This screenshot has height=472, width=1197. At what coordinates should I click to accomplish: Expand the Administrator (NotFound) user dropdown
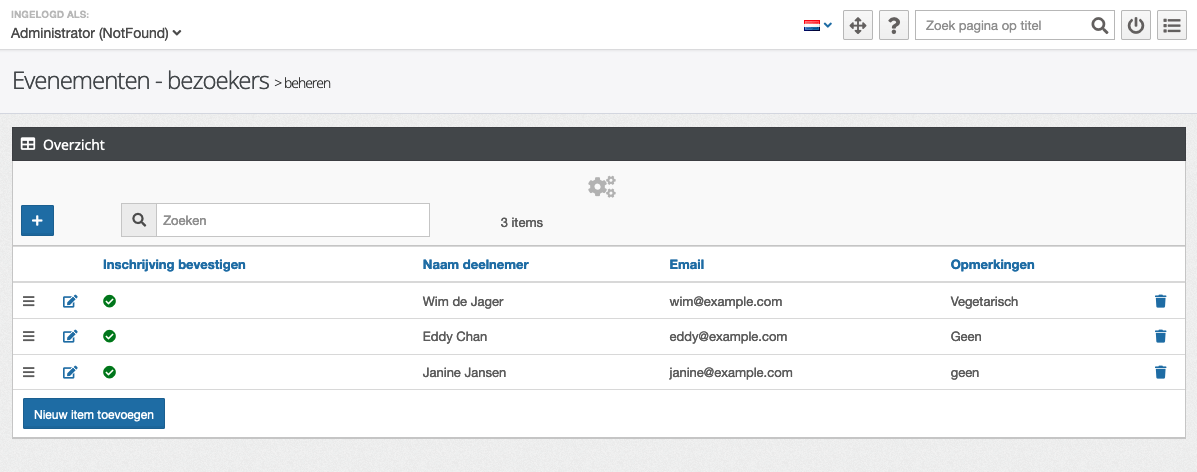point(96,33)
